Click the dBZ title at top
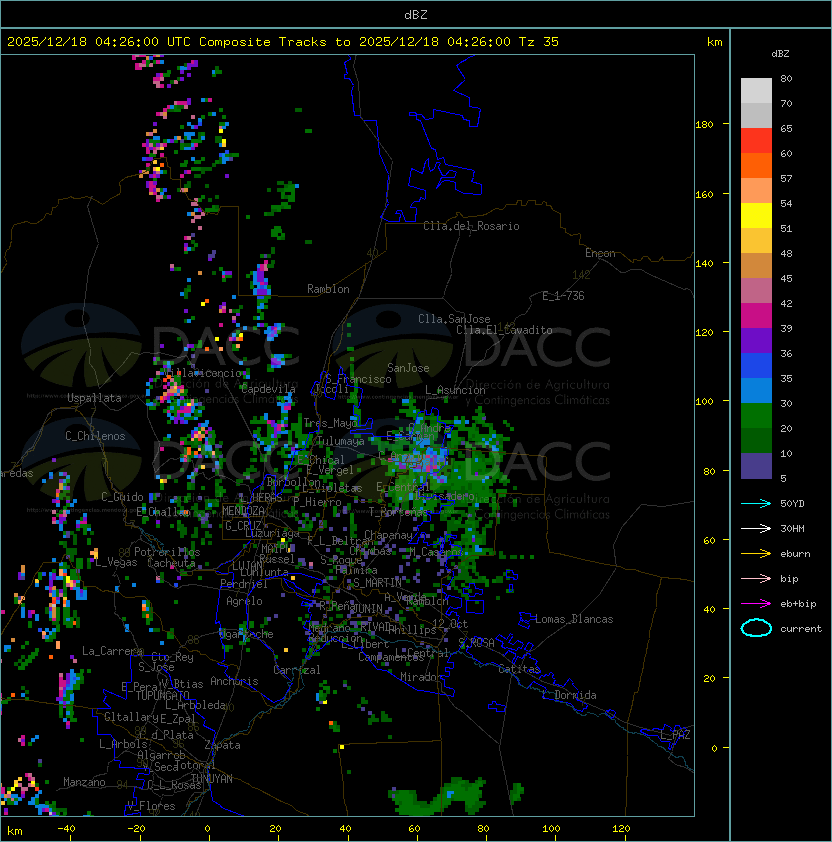 (416, 14)
